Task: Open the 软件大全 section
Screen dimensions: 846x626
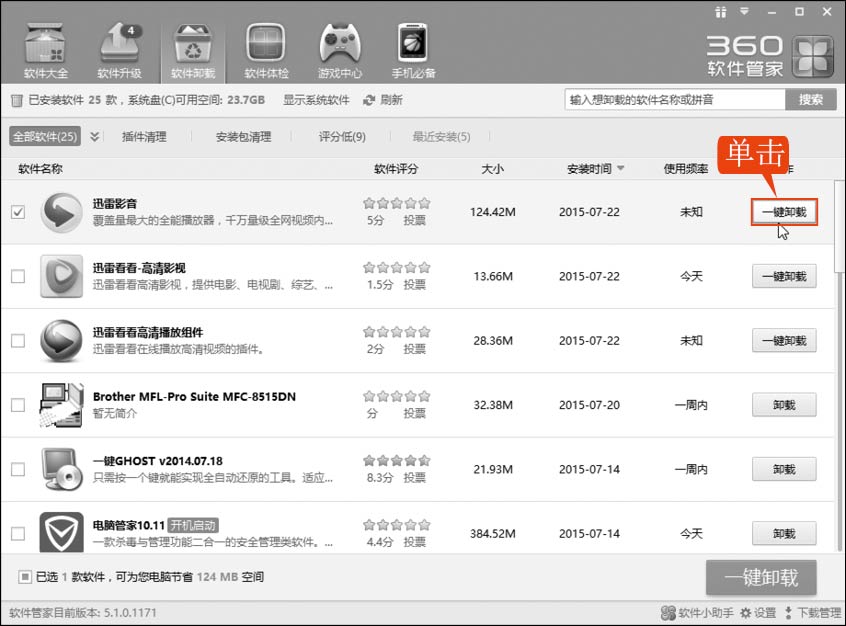Action: [46, 51]
